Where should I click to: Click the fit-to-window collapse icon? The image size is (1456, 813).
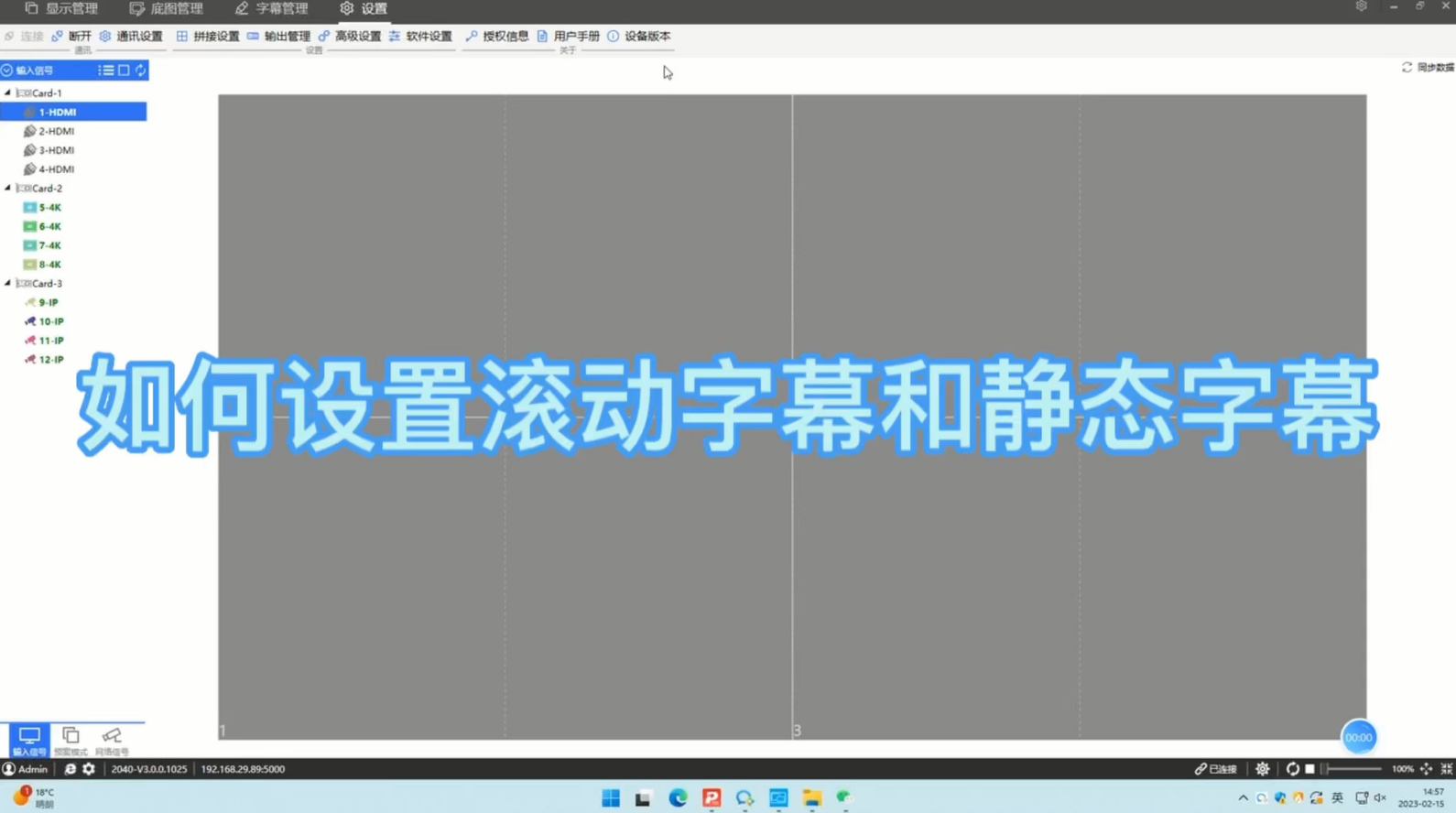pyautogui.click(x=1446, y=769)
